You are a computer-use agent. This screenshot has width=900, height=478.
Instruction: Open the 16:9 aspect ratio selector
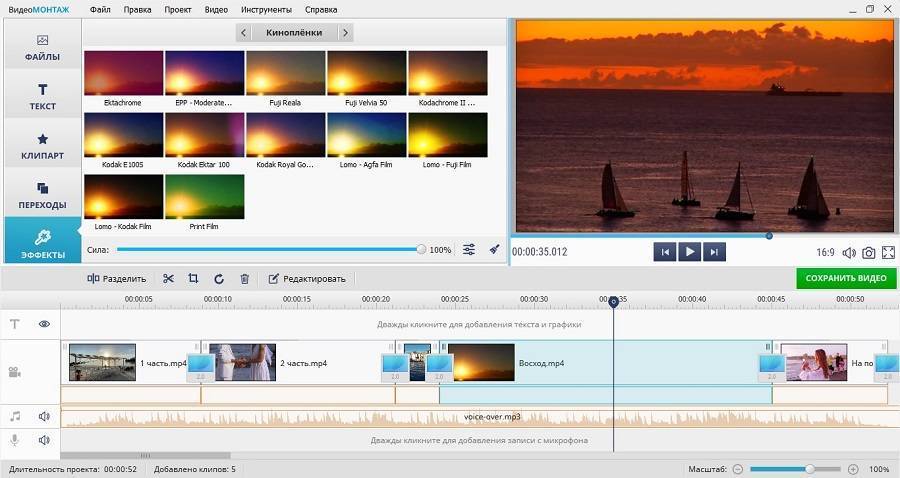(825, 253)
